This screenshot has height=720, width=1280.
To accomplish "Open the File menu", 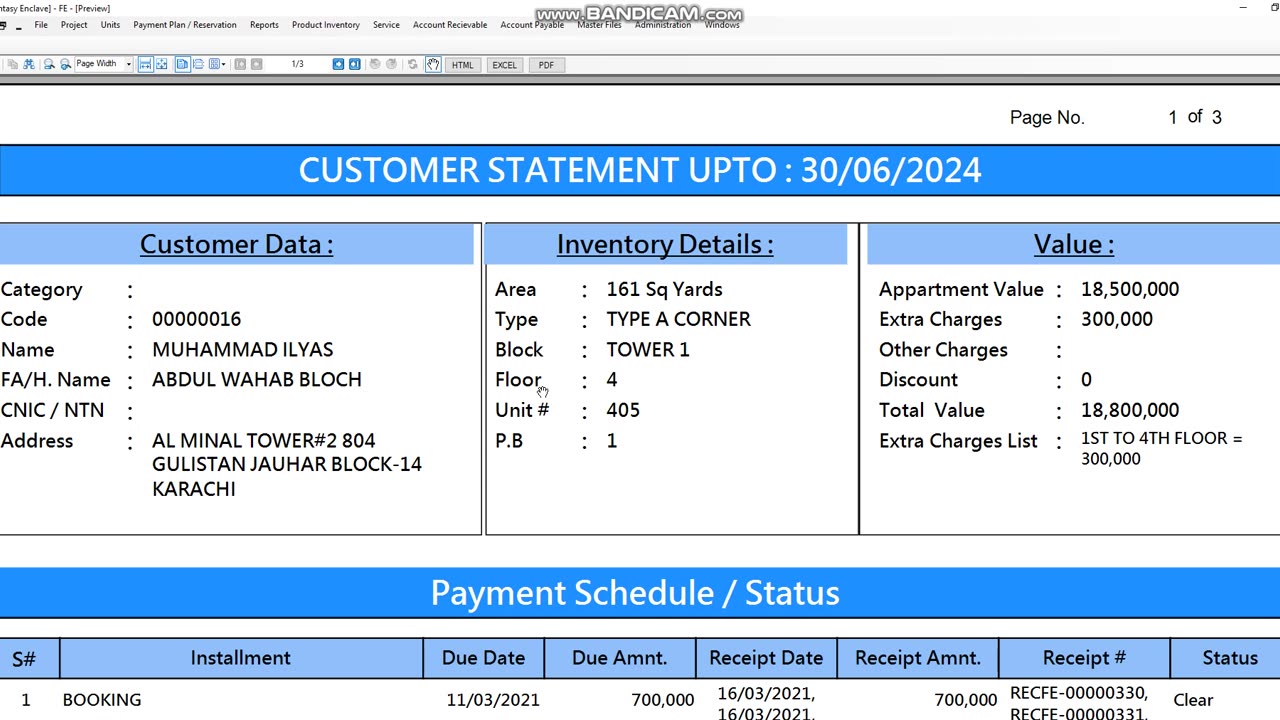I will tap(41, 25).
